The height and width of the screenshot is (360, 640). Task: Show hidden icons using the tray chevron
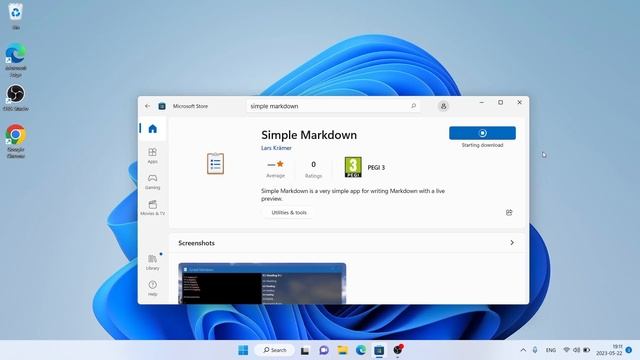(523, 350)
